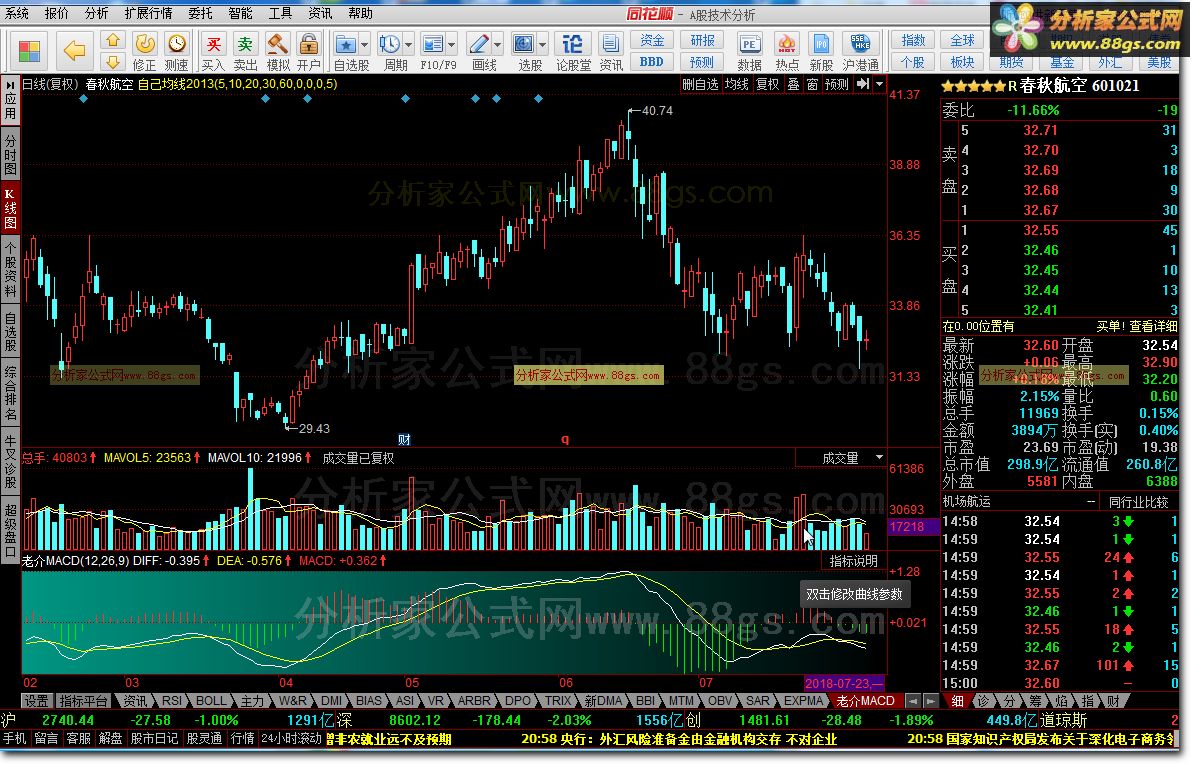Open the 综合排名 comprehensive ranking sidebar item

pos(10,393)
